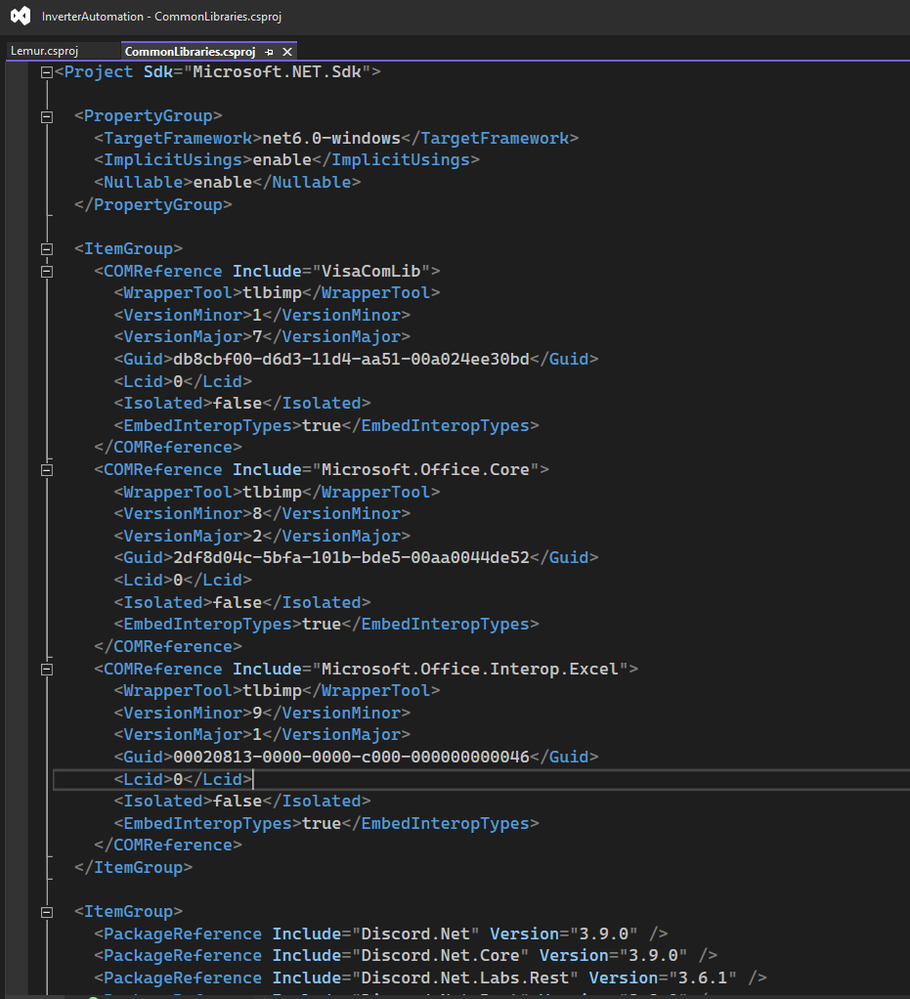Viewport: 910px width, 999px height.
Task: Click the VersionMinor 8 line
Action: click(x=262, y=514)
